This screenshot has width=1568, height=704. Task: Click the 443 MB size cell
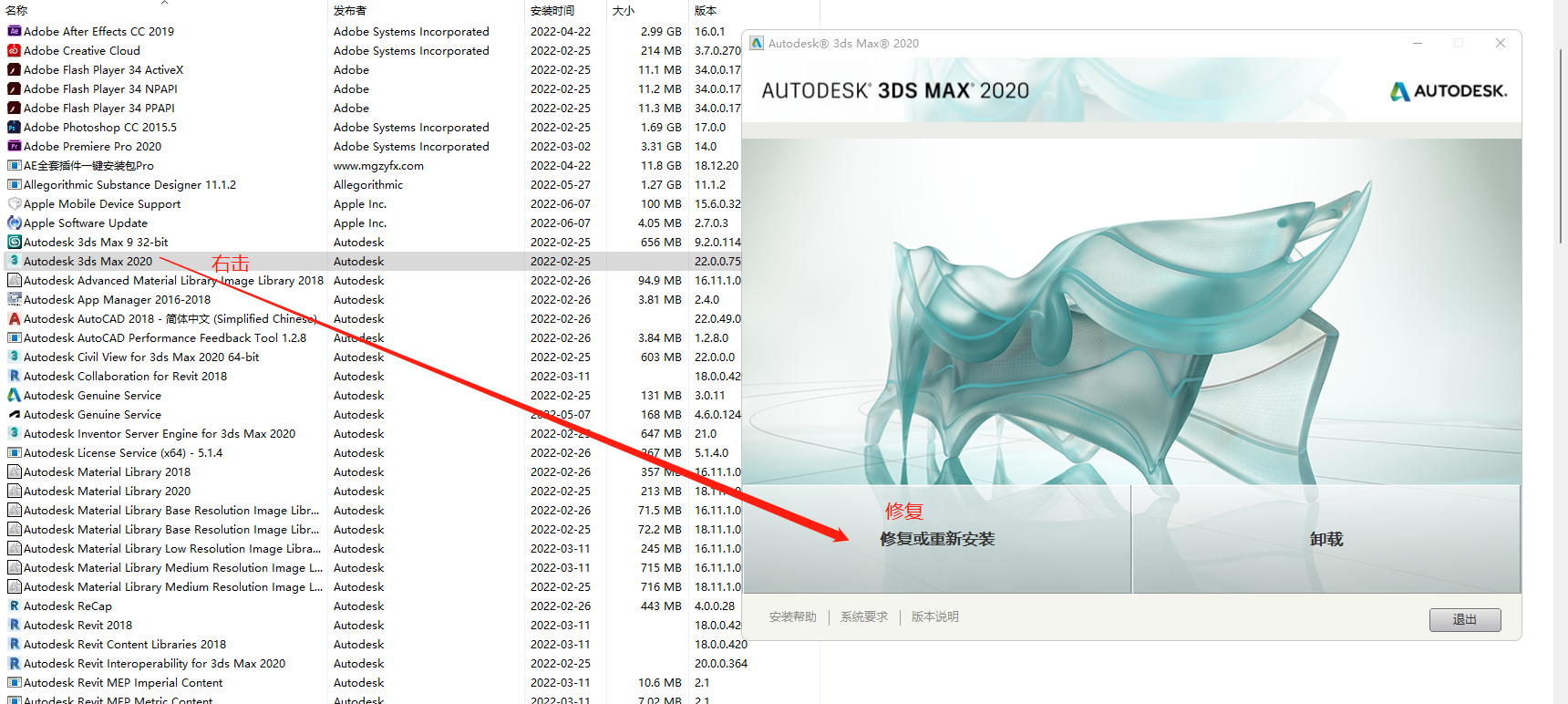[661, 606]
